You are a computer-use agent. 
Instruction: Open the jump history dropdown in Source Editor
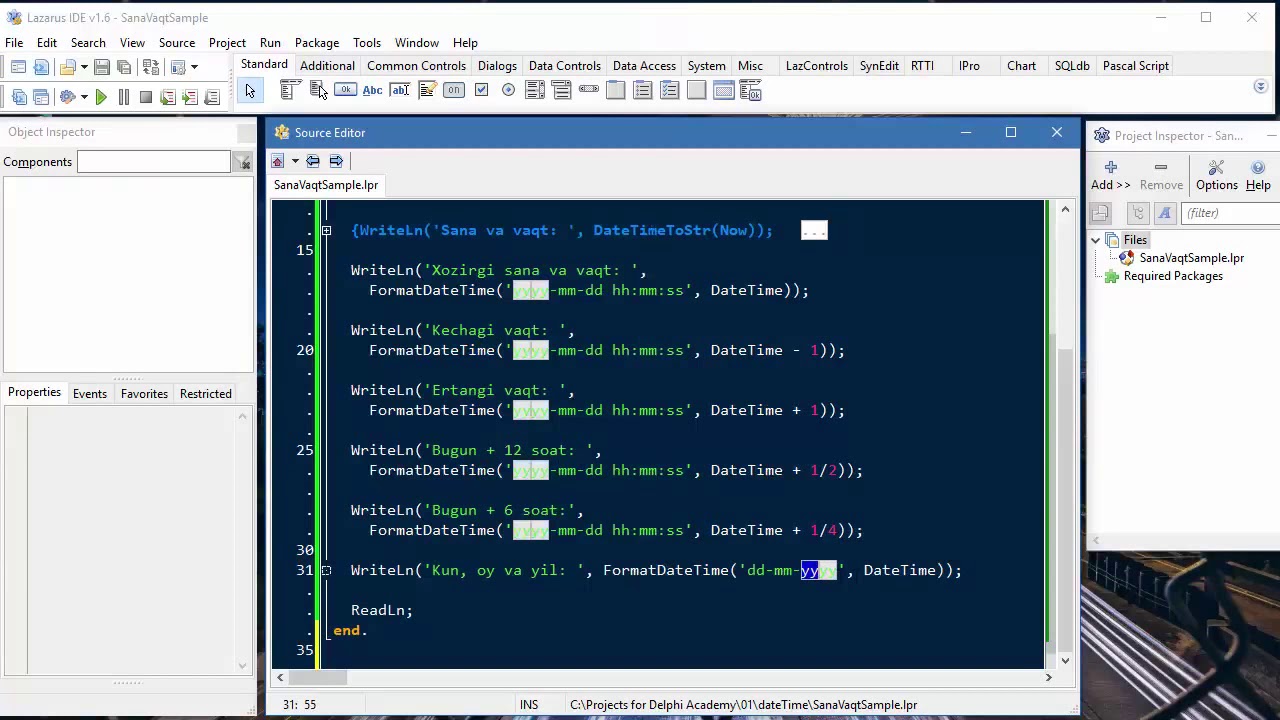point(295,161)
